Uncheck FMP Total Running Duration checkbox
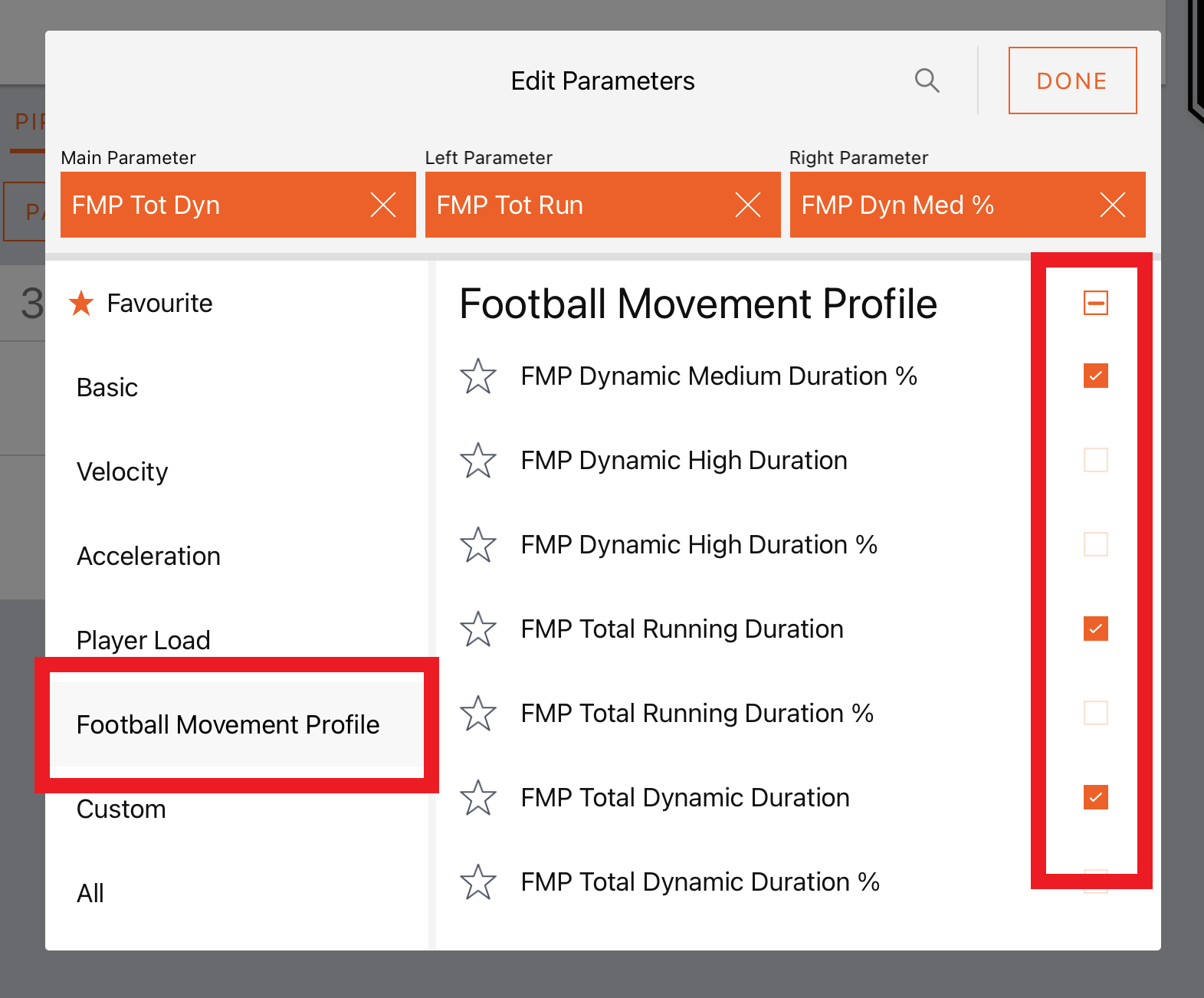The image size is (1204, 998). 1096,629
